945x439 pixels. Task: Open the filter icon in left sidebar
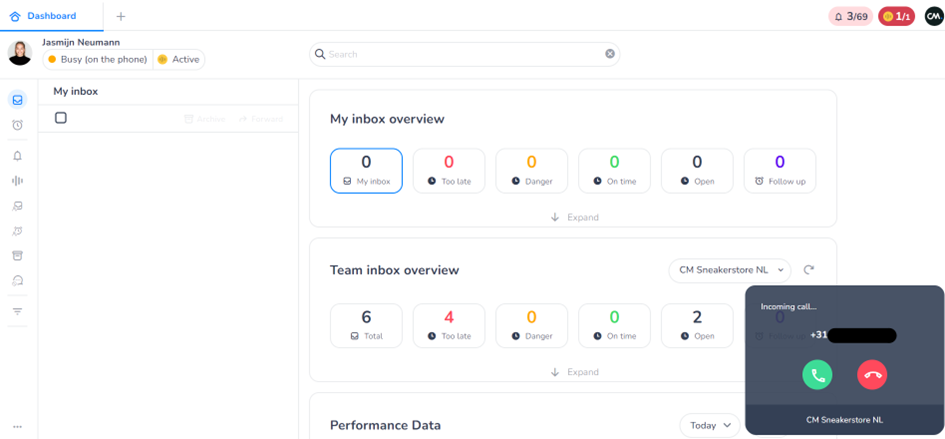[17, 311]
